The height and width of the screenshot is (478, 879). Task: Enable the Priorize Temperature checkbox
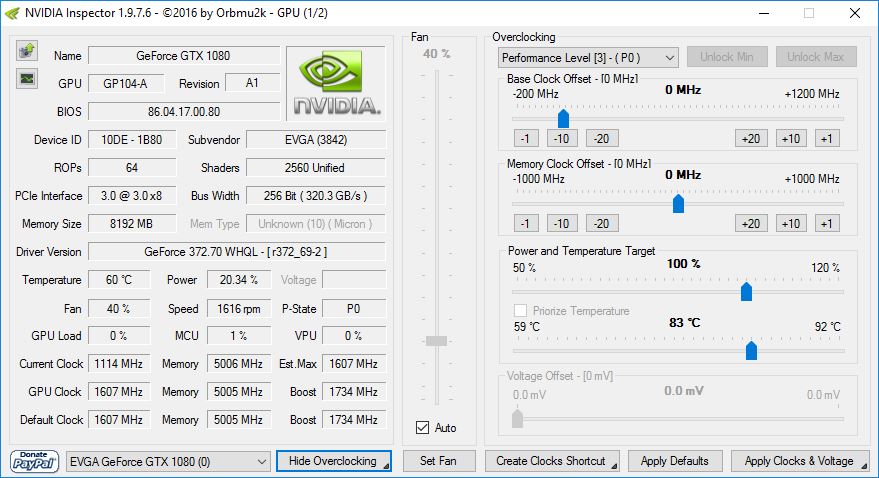pyautogui.click(x=520, y=310)
